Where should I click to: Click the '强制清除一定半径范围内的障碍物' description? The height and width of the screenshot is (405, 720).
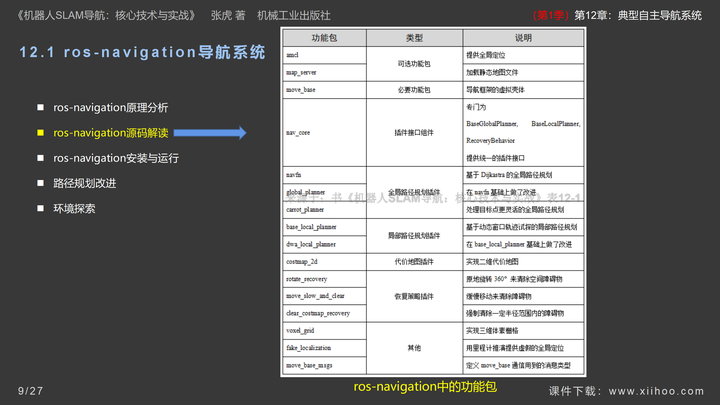pos(523,313)
